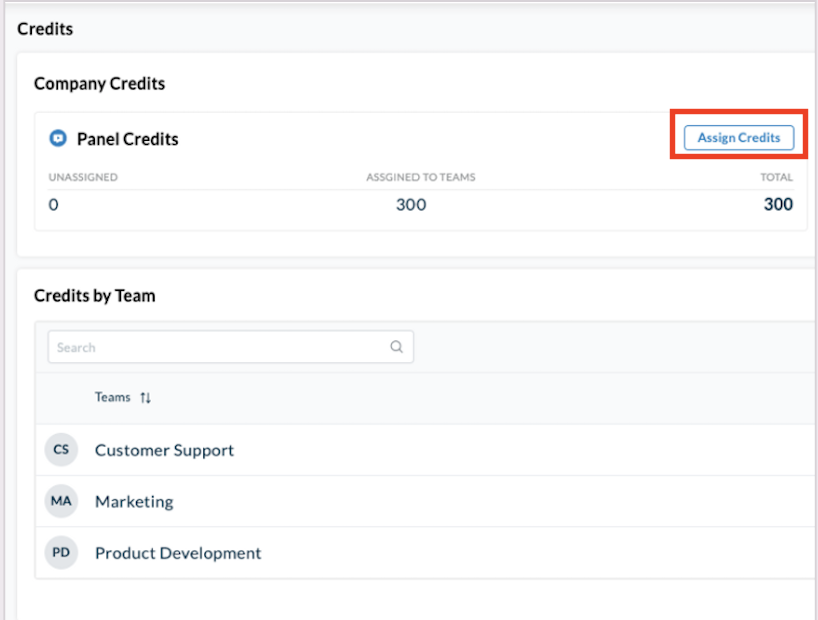Select the Customer Support table row

(400, 450)
